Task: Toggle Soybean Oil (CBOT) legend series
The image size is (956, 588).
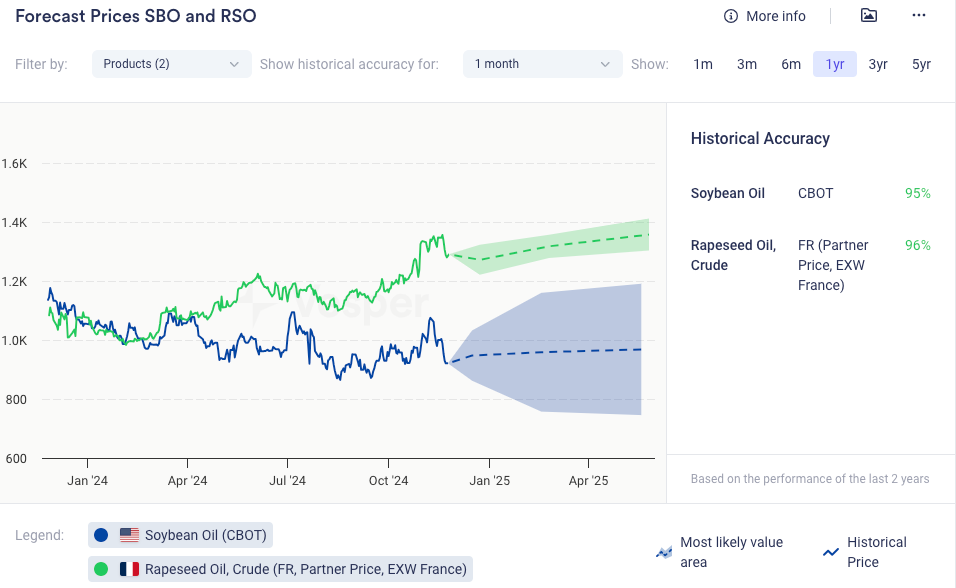Action: (x=205, y=535)
